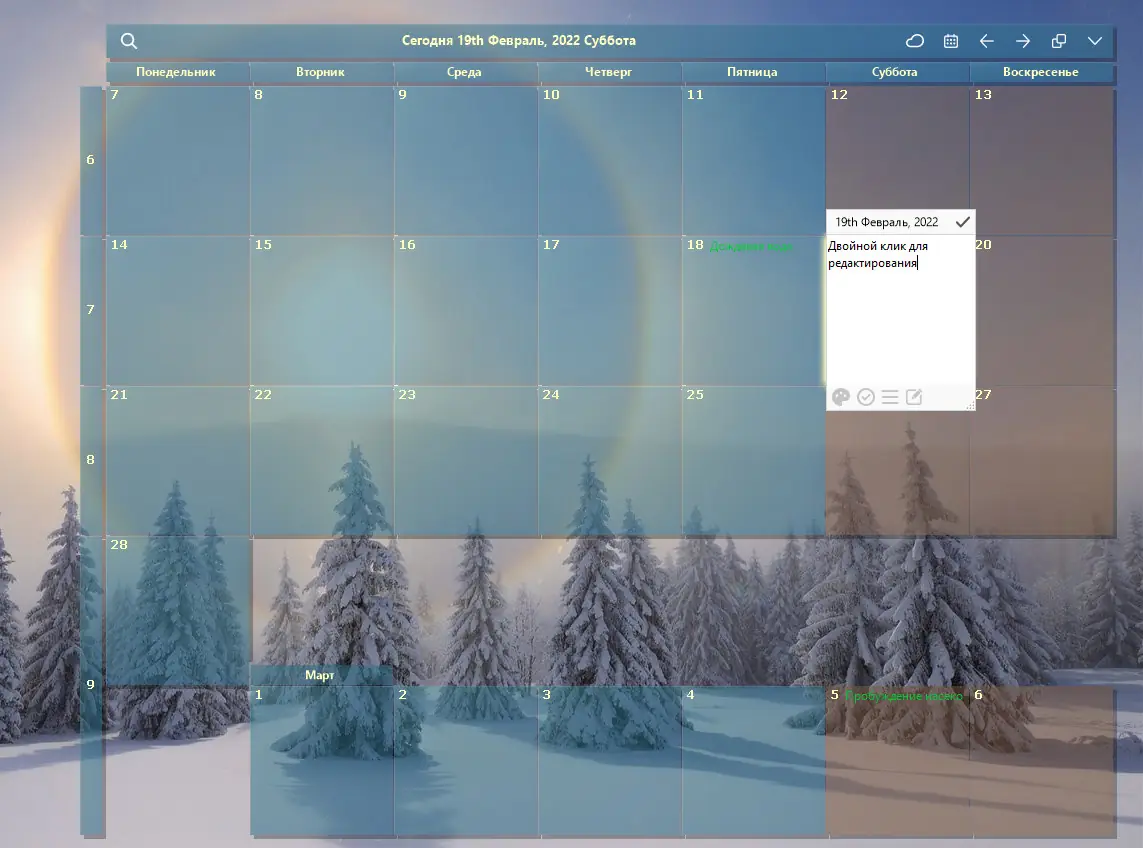This screenshot has height=848, width=1143.
Task: Mark the note as done with circle check
Action: pos(865,397)
